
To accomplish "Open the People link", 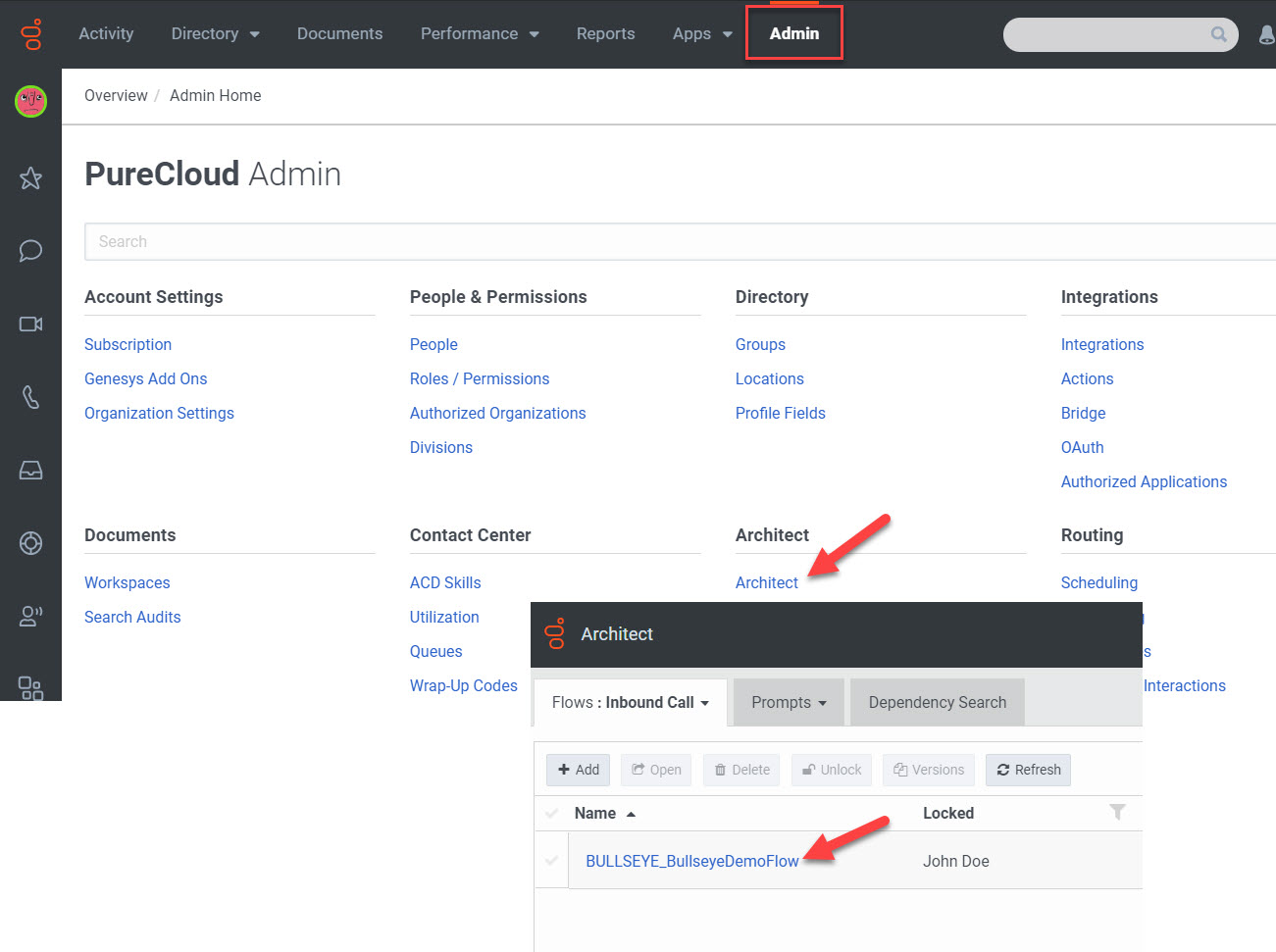I will tap(434, 344).
